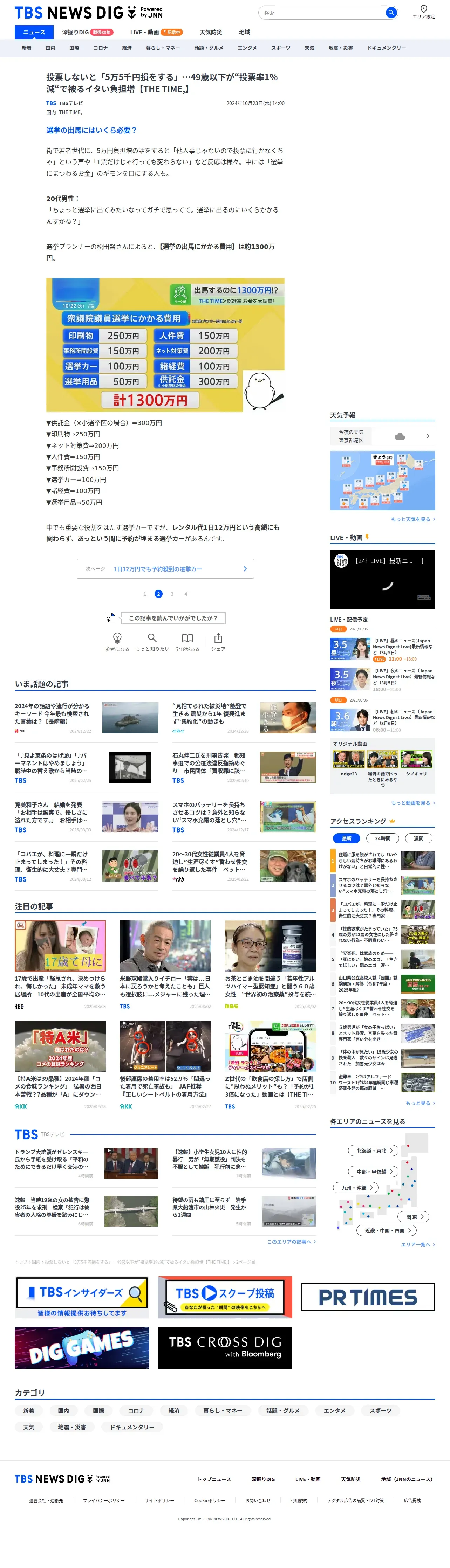Click the TBS NEWS DIG header logo

click(89, 12)
